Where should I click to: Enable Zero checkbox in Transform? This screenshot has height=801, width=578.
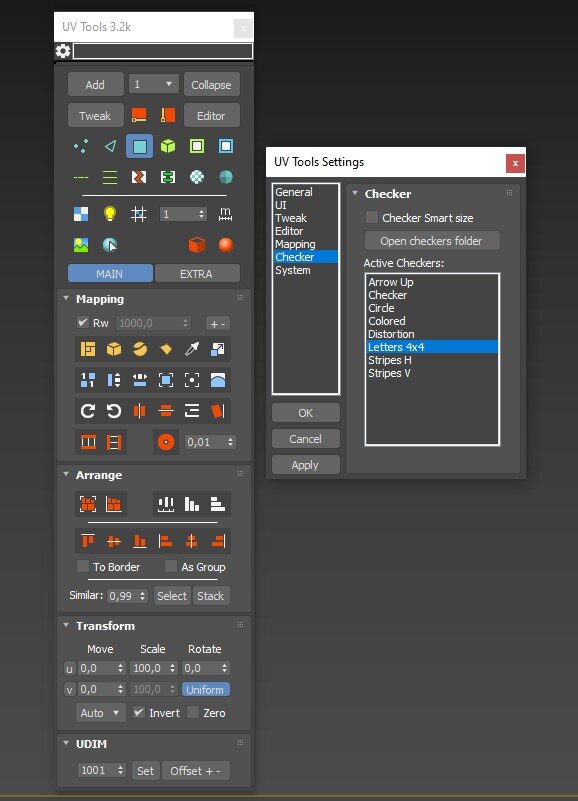click(x=193, y=712)
